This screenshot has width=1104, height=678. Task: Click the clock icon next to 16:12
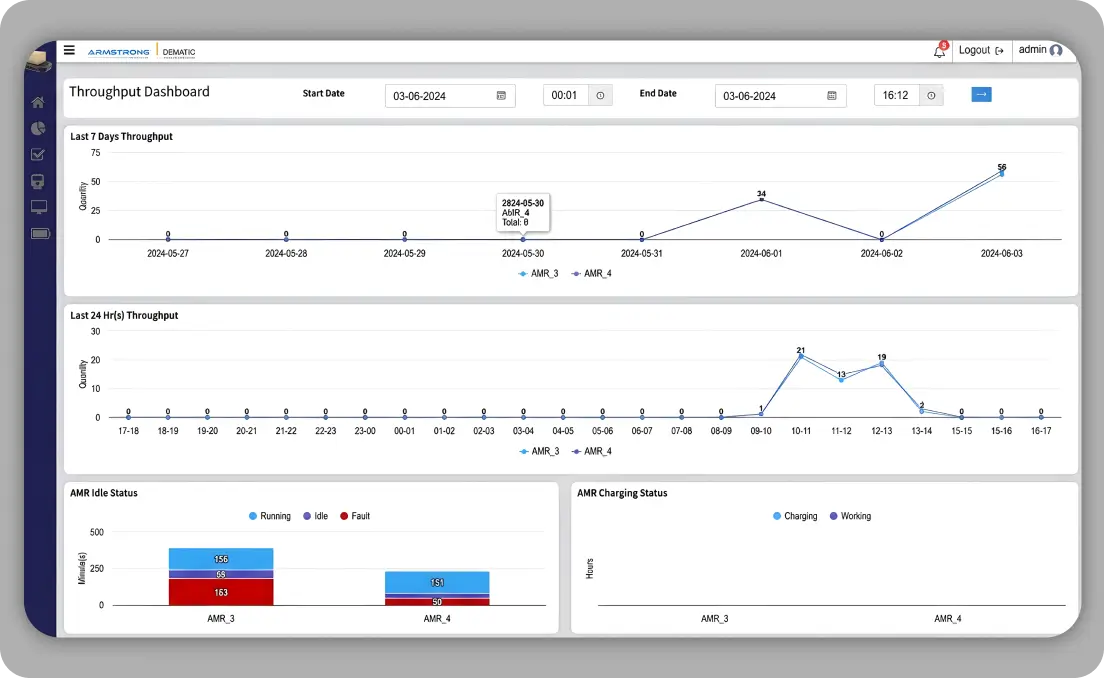coord(932,96)
